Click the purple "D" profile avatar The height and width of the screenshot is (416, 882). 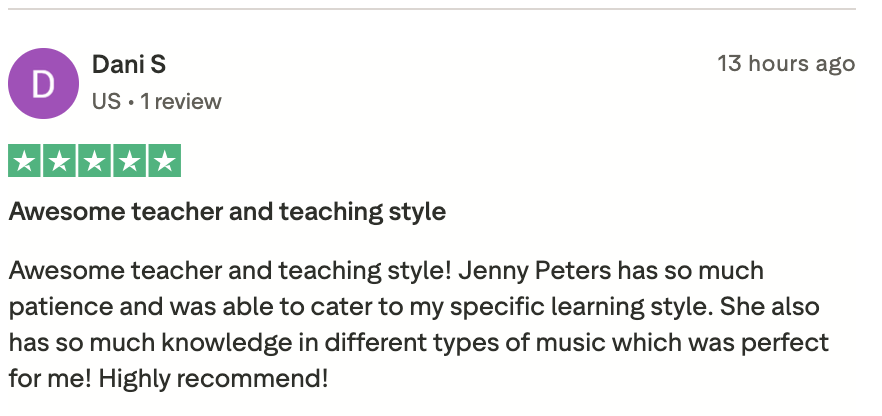pos(43,83)
